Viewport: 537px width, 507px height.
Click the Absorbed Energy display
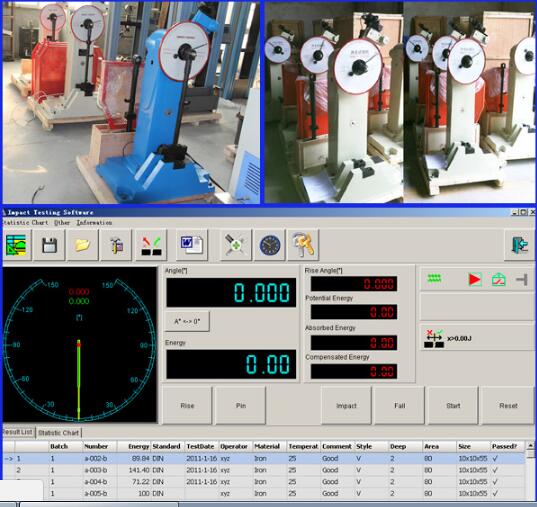[354, 343]
